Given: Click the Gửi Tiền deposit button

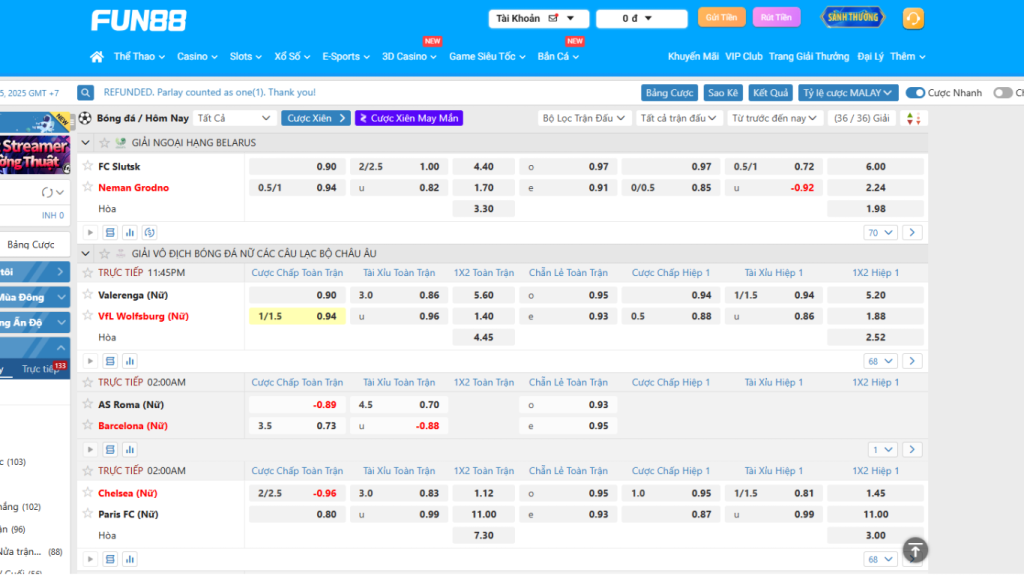Looking at the screenshot, I should (721, 18).
